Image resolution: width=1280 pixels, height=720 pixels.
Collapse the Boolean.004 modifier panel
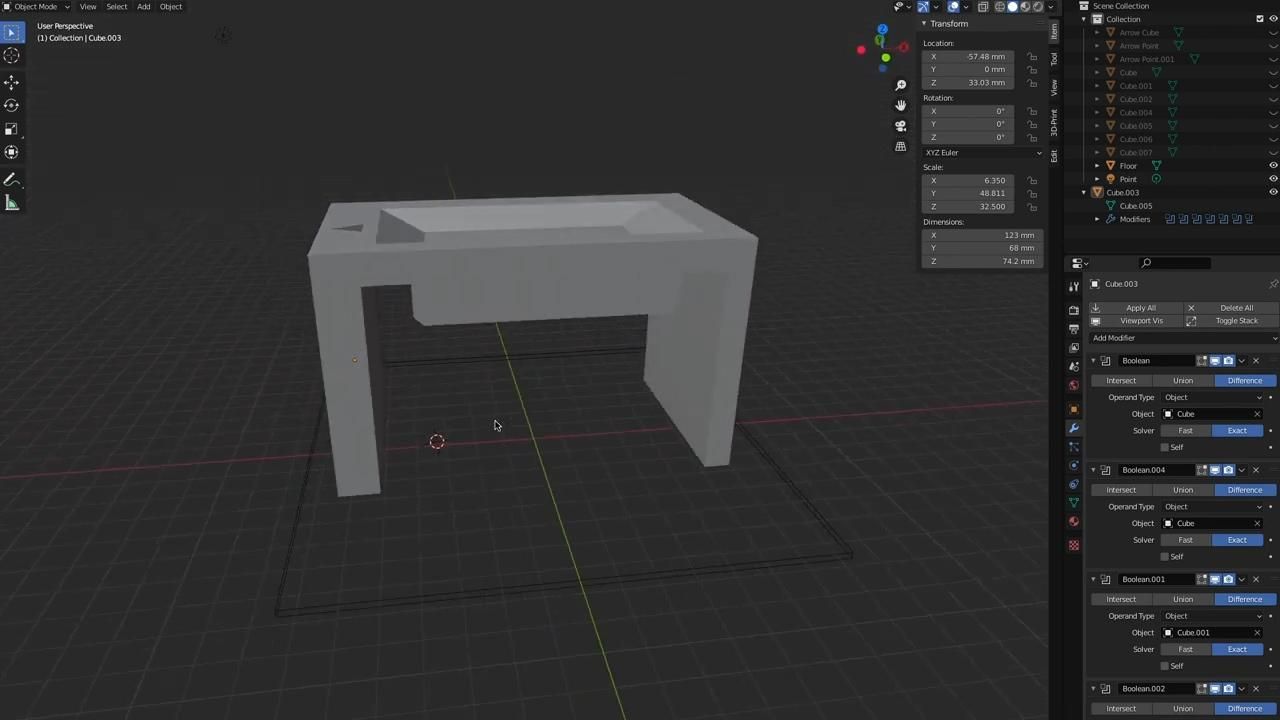pos(1093,470)
